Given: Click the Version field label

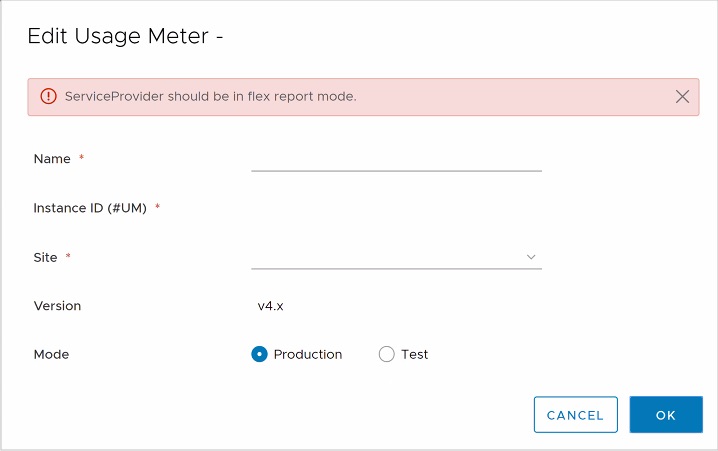Looking at the screenshot, I should (x=57, y=306).
